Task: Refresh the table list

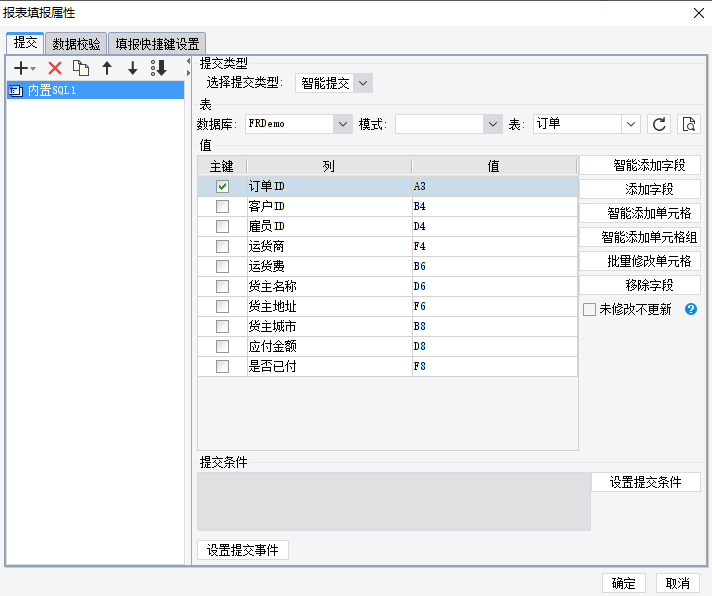Action: coord(659,124)
